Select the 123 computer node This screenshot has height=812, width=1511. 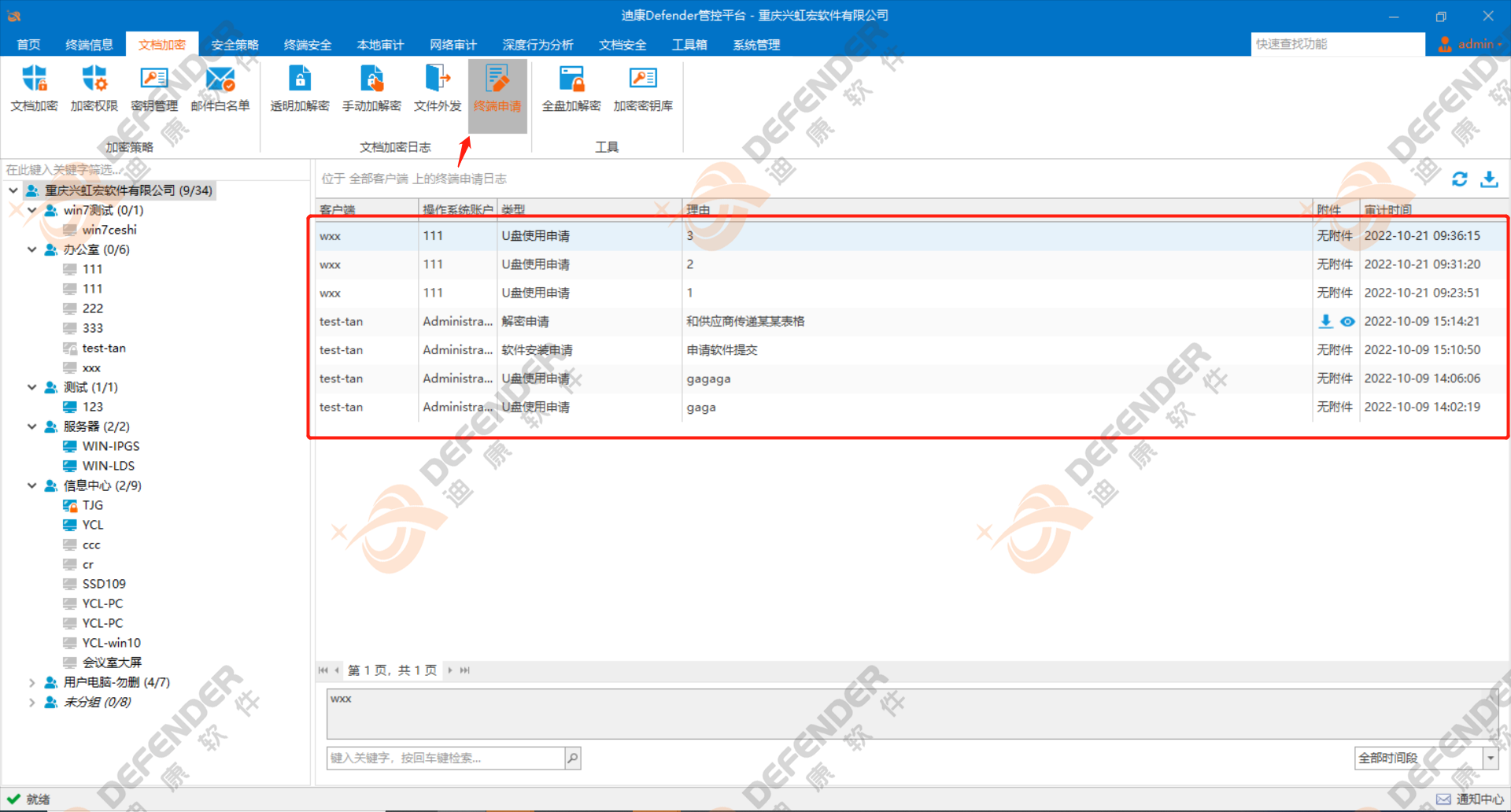(x=93, y=407)
